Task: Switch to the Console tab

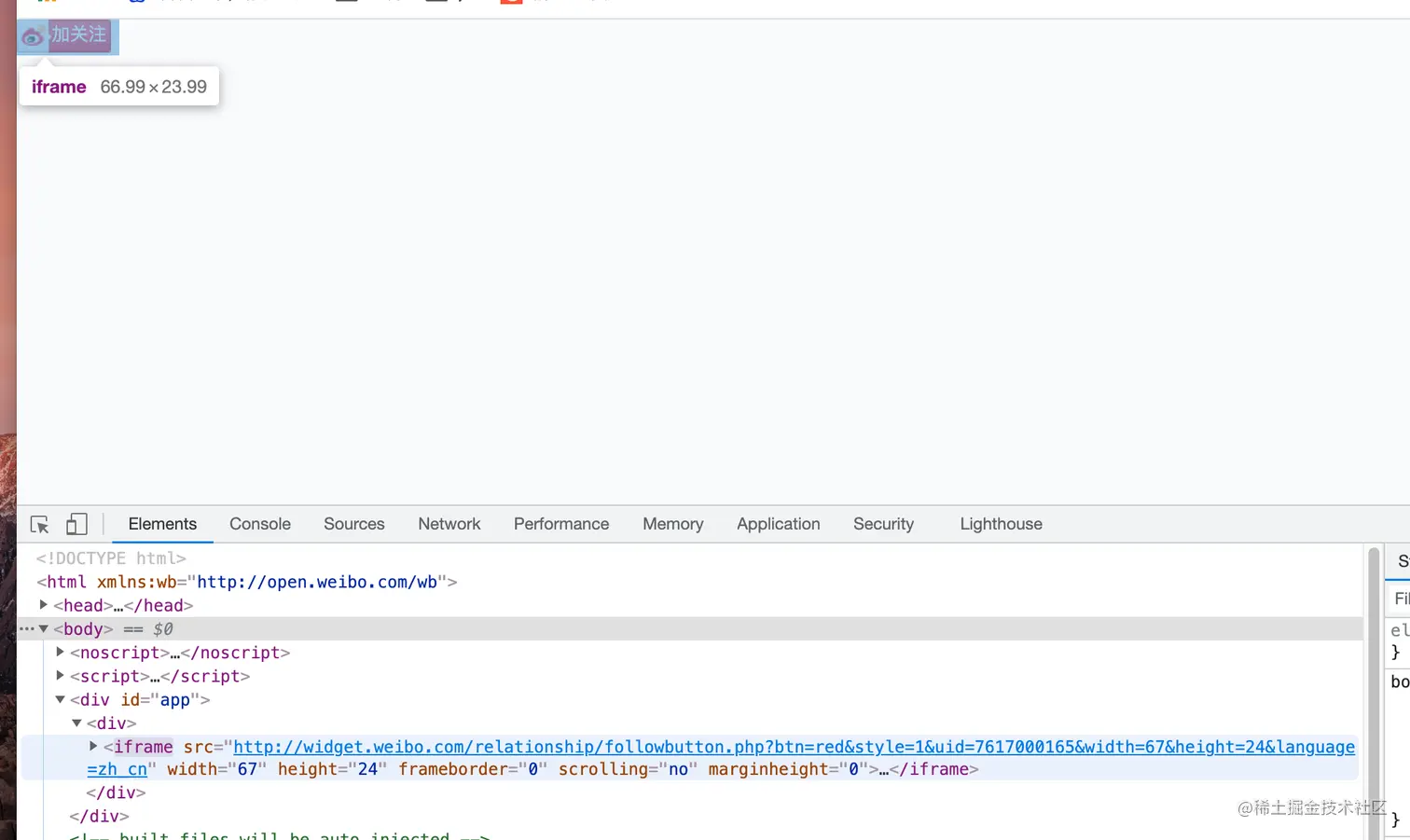Action: click(x=259, y=524)
